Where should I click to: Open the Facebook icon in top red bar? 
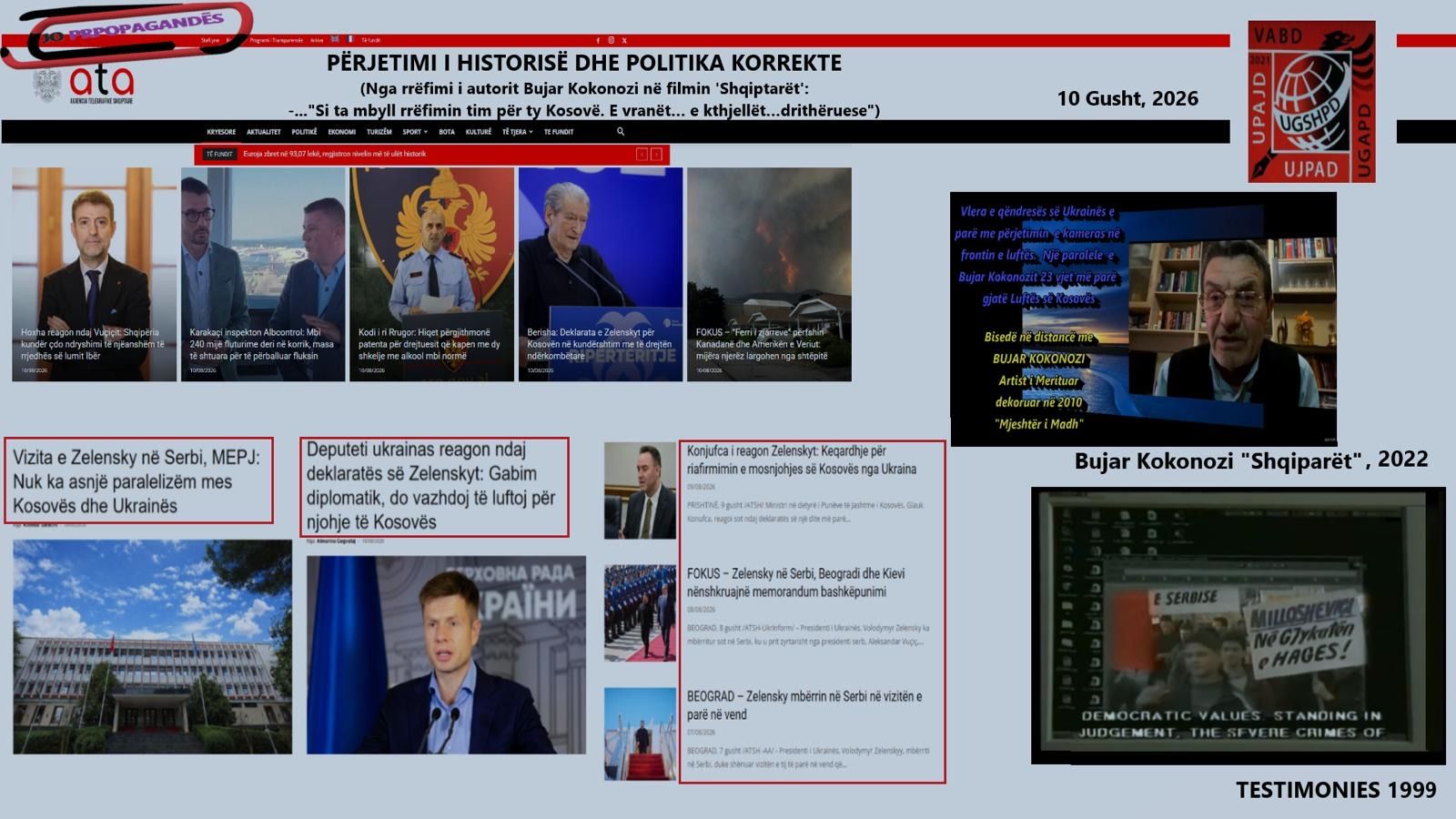598,40
